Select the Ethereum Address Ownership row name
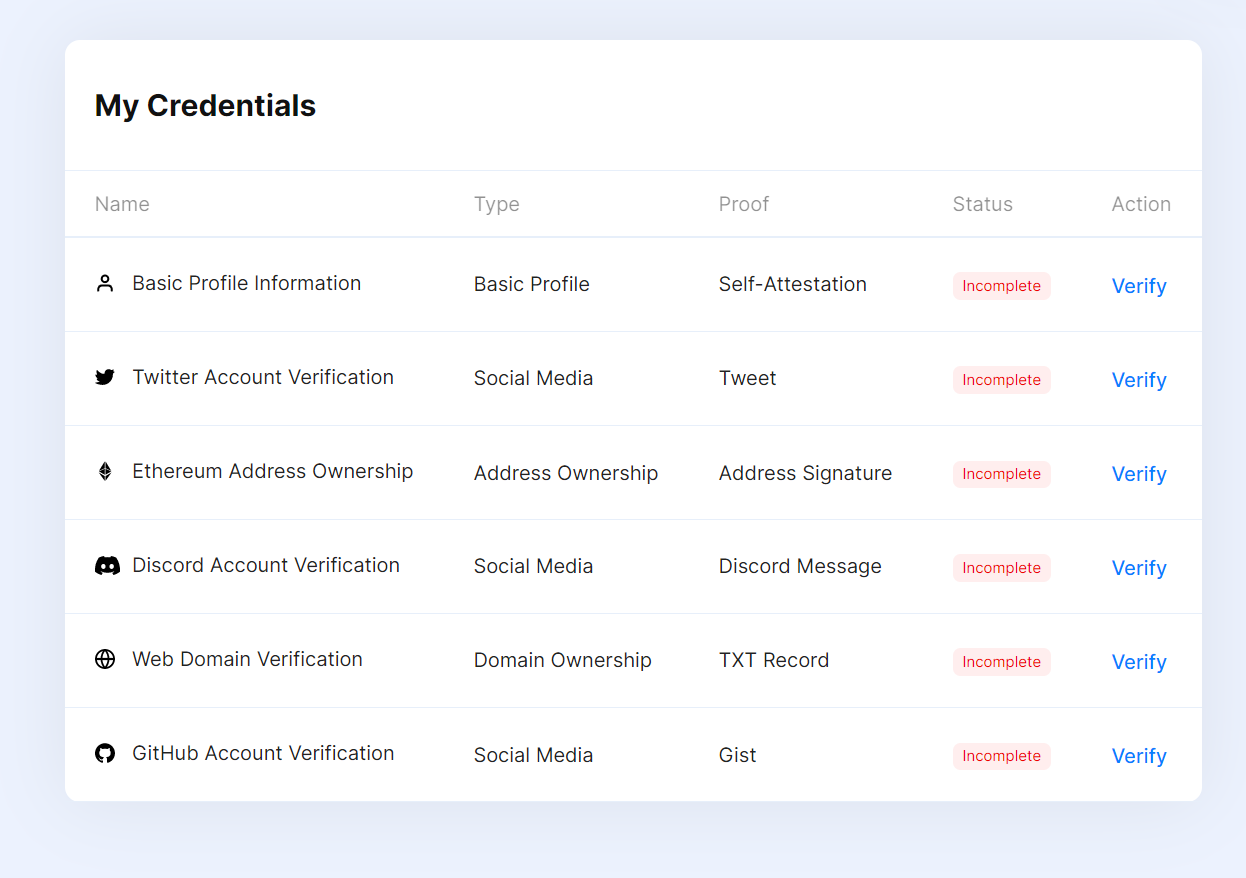The height and width of the screenshot is (878, 1246). click(272, 471)
